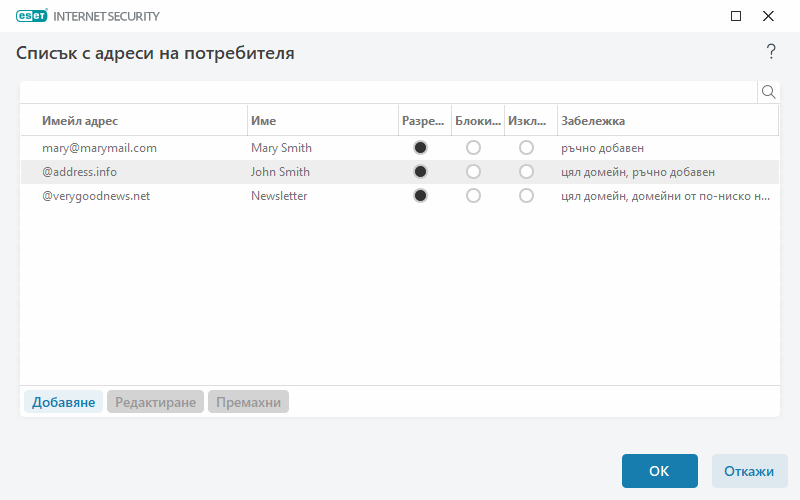Open help via question mark icon
Viewport: 800px width, 500px height.
771,52
